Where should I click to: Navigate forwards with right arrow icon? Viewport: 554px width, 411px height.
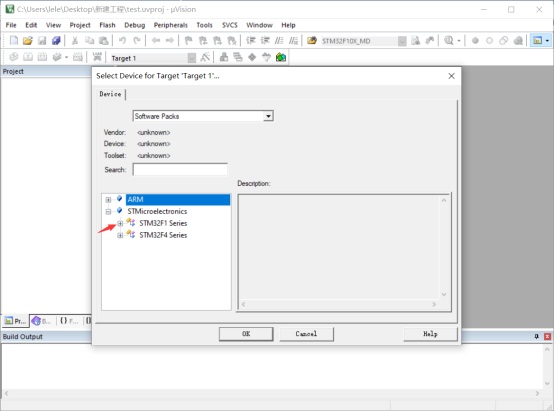tap(170, 41)
